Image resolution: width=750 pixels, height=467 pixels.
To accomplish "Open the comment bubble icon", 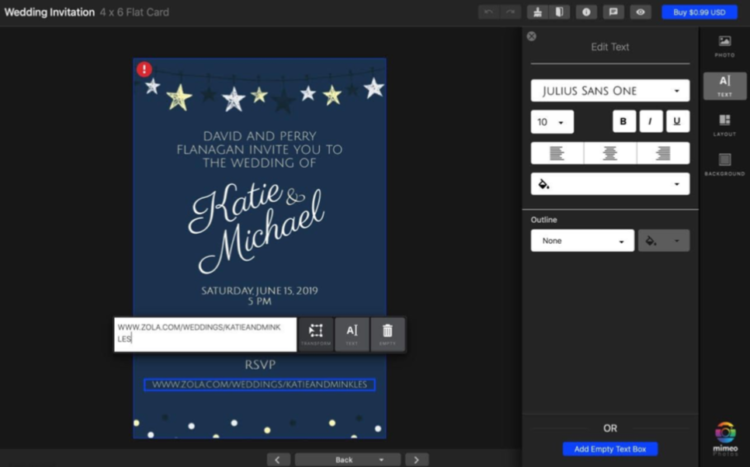I will (613, 12).
